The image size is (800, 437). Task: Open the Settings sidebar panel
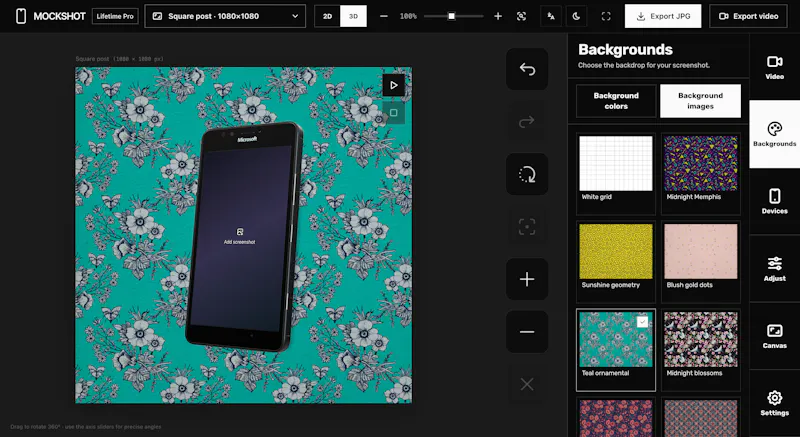point(774,403)
